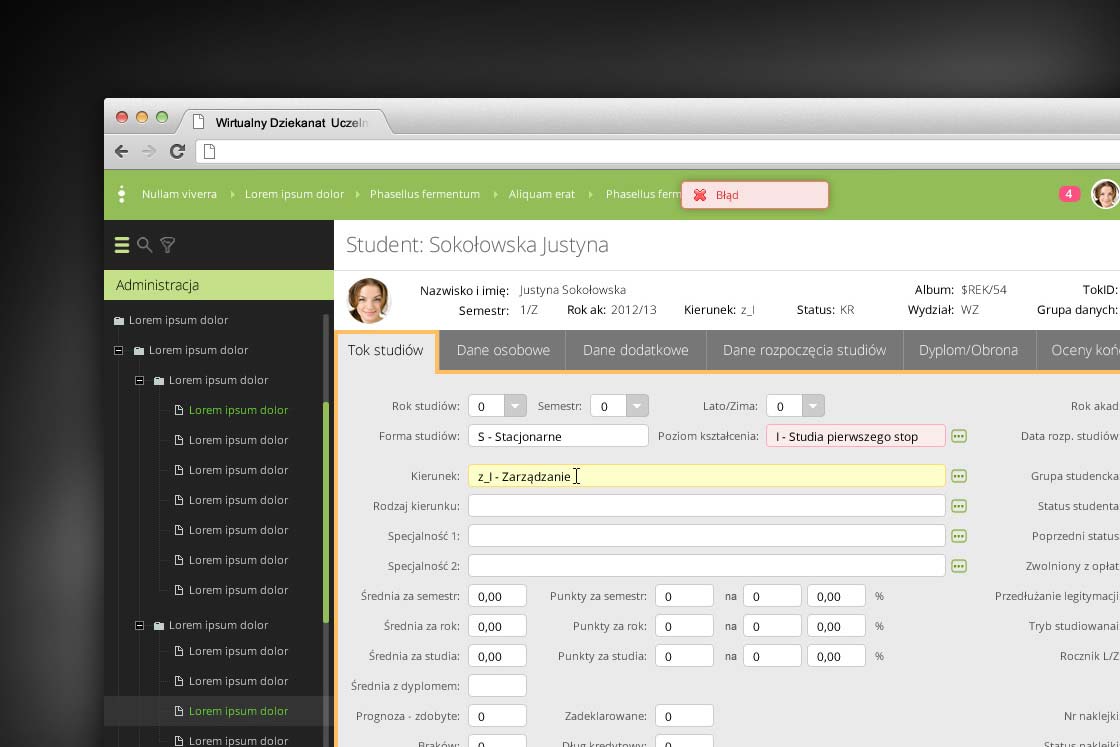Click the Forma studiów input field
Image resolution: width=1120 pixels, height=747 pixels.
click(558, 436)
